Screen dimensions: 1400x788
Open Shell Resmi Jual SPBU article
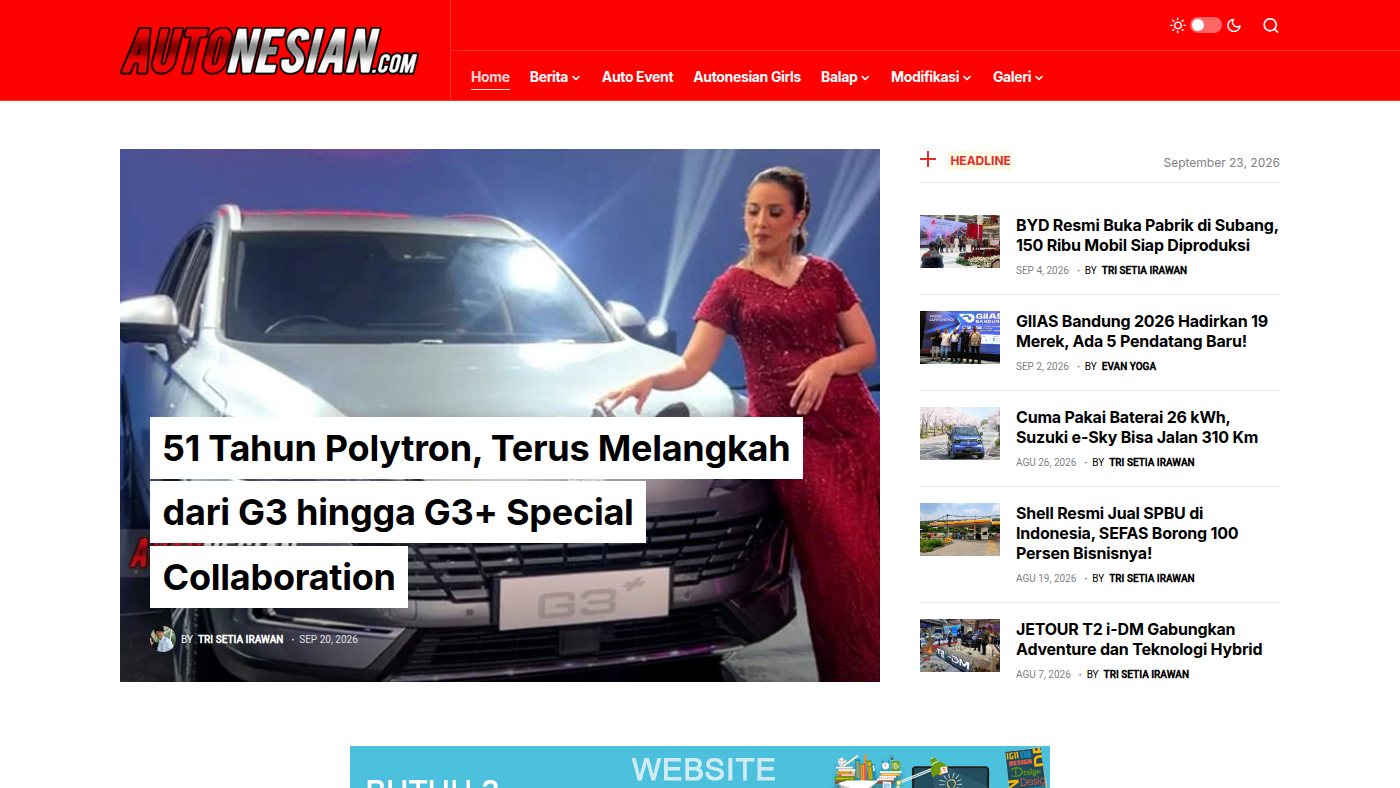pos(1127,533)
